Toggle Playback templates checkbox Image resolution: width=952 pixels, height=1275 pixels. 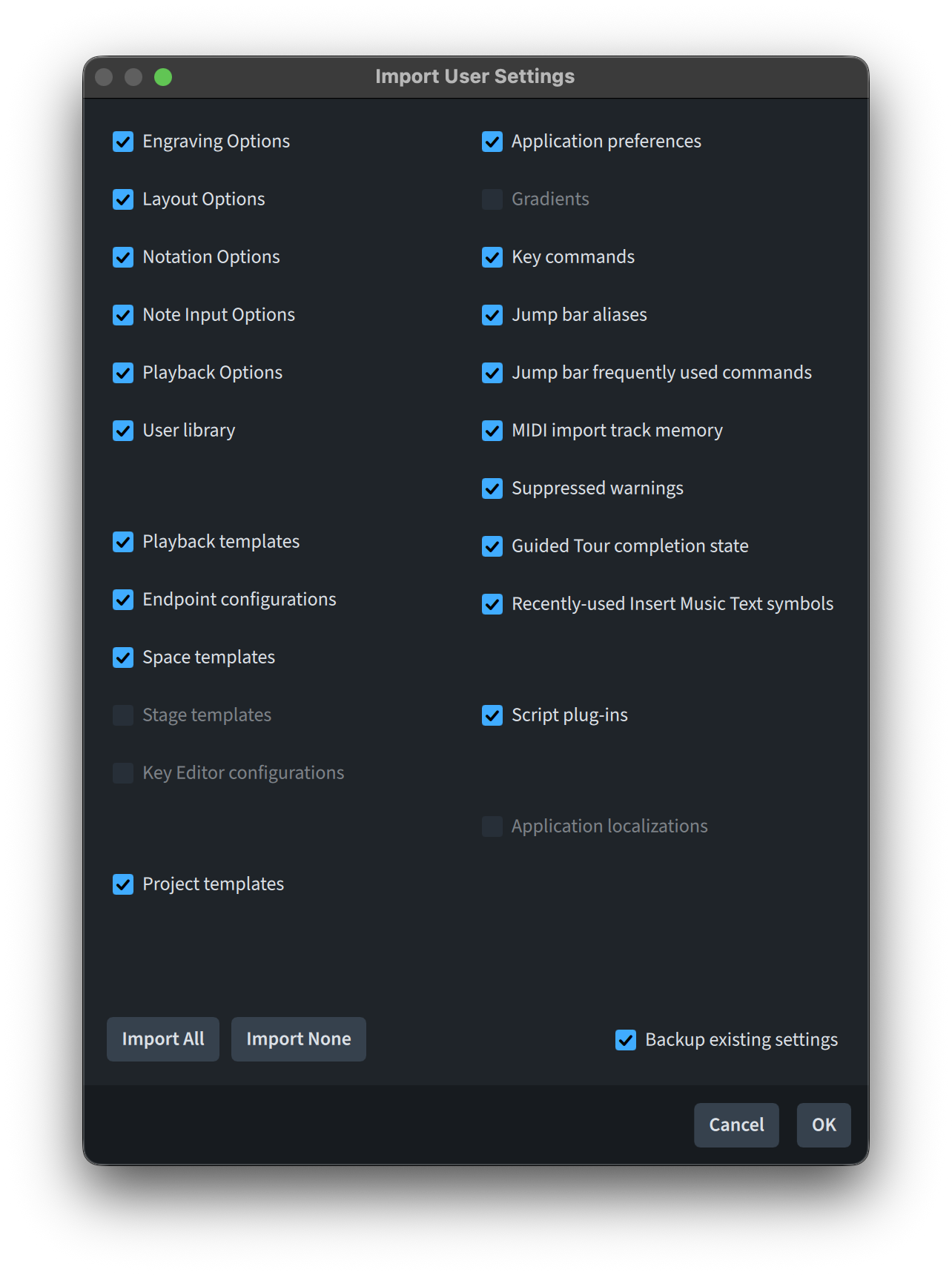tap(123, 542)
